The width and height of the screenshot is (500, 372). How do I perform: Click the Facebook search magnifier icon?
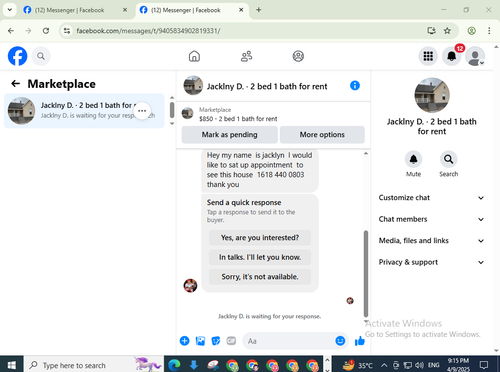click(41, 56)
